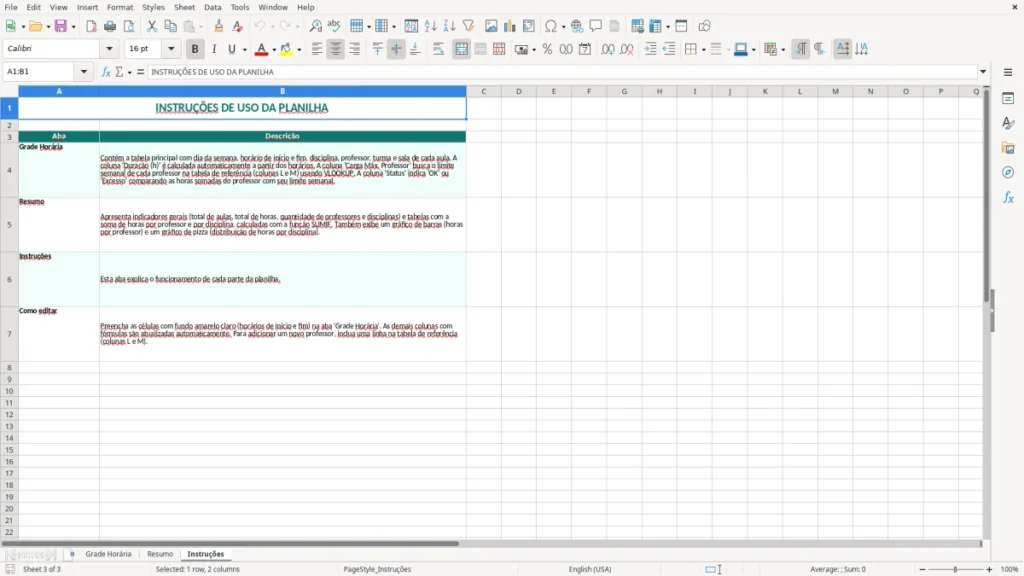Expand the Background Color dropdown arrow
Screen dimensions: 1024x576
point(299,50)
